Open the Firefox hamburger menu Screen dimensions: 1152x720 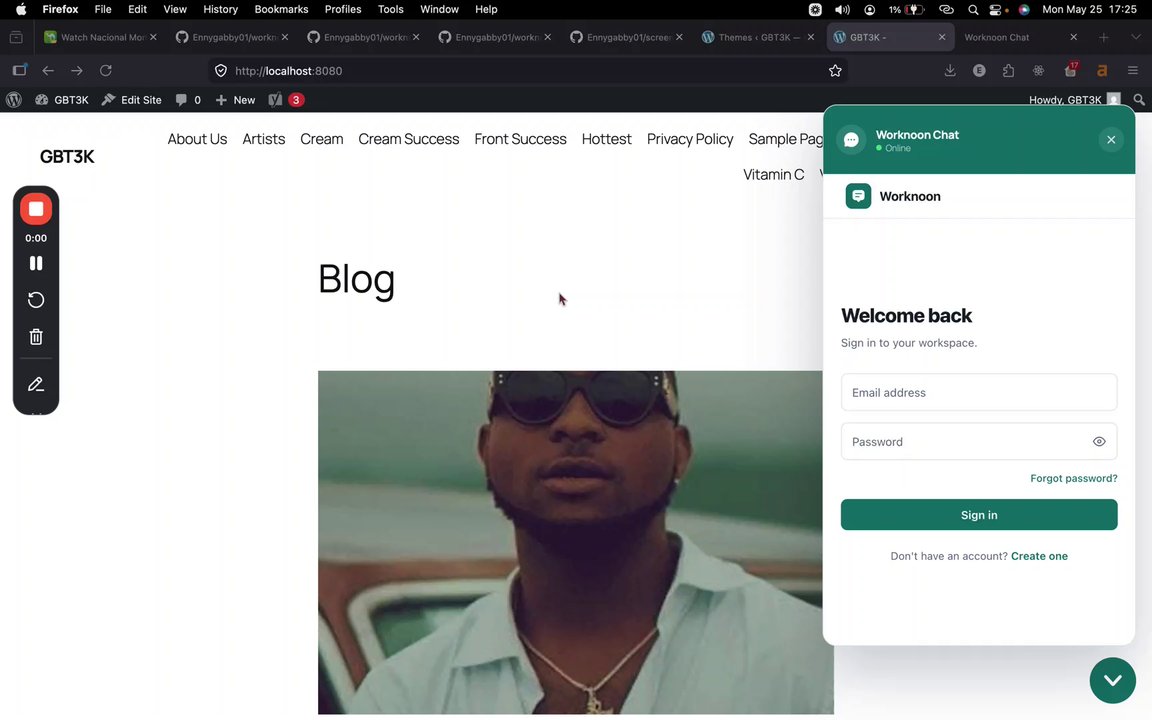pyautogui.click(x=1132, y=71)
